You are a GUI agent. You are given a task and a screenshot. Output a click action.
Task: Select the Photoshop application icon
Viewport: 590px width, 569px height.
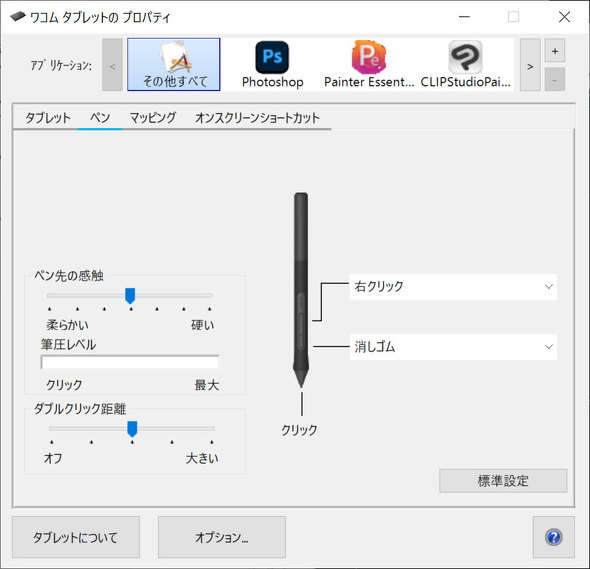[x=272, y=64]
